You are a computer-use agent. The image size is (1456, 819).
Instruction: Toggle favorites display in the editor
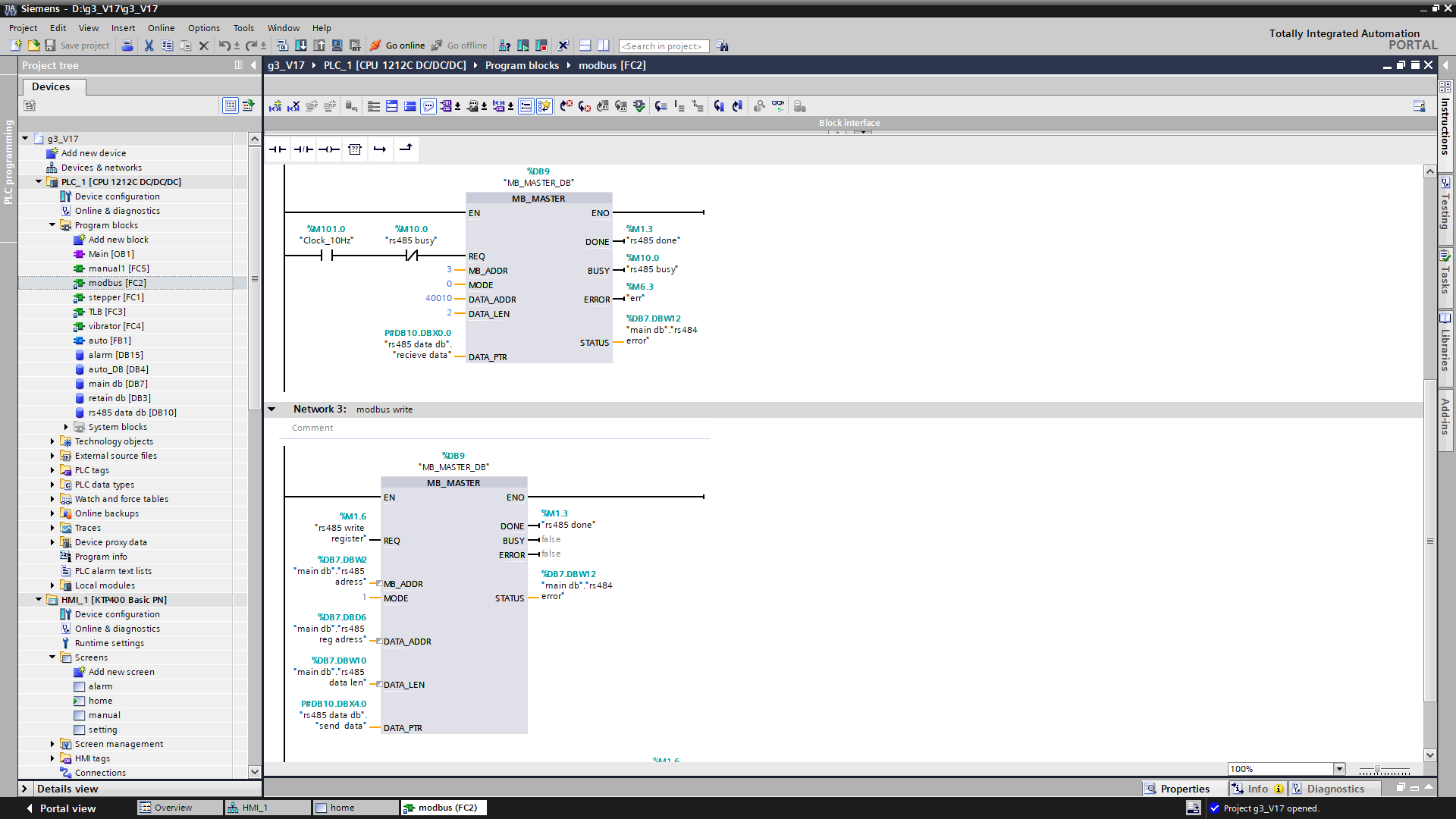(544, 106)
